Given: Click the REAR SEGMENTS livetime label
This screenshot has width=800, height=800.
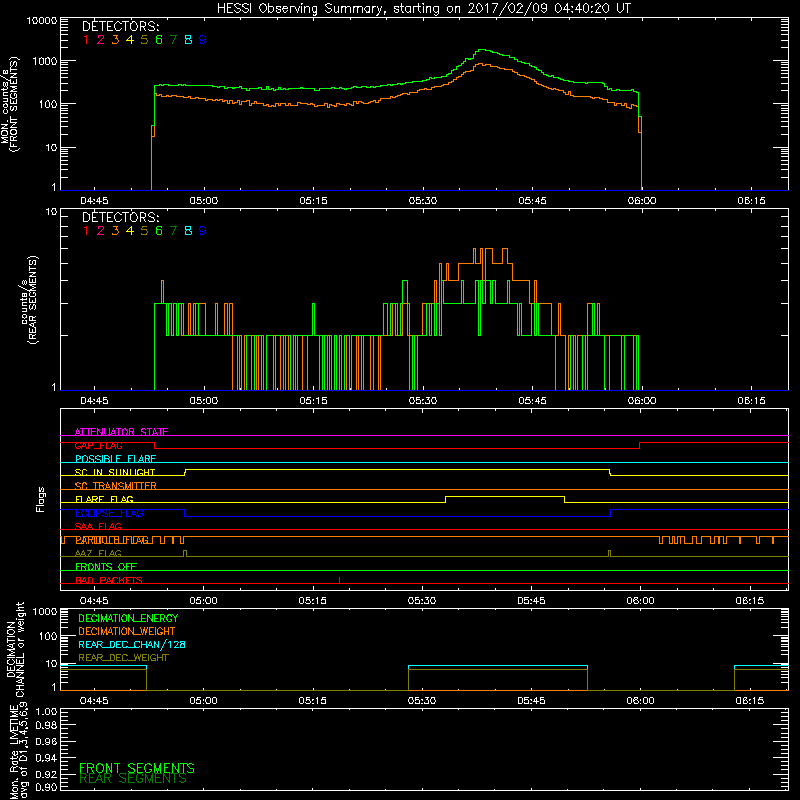Looking at the screenshot, I should coord(133,779).
